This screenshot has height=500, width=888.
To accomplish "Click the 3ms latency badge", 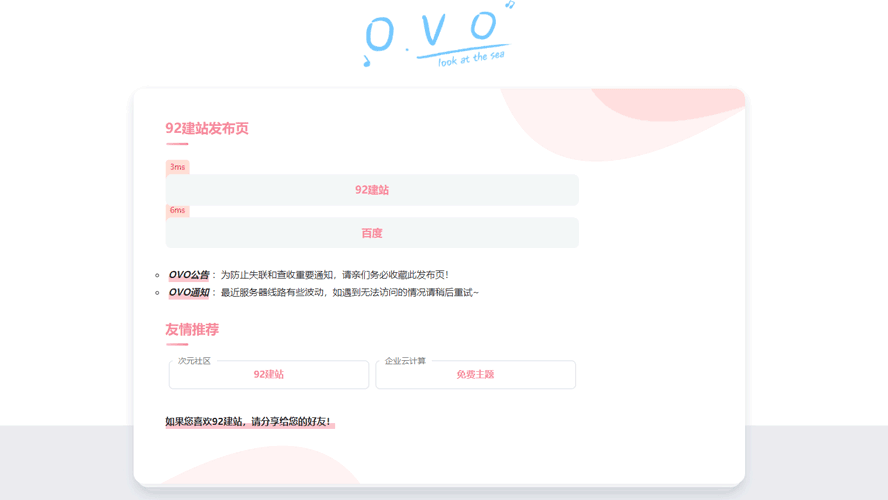I will 177,167.
